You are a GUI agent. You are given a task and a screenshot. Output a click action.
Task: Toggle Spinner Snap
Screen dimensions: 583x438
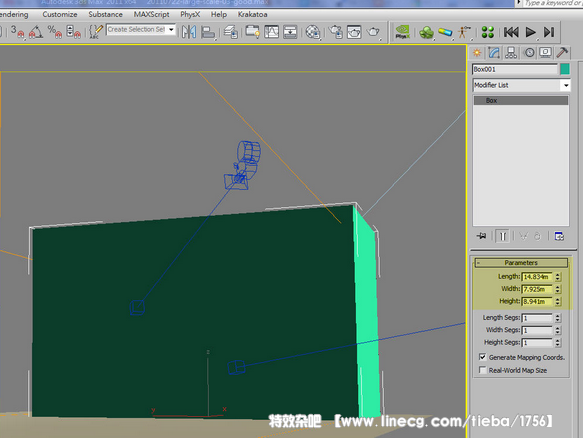click(x=73, y=32)
